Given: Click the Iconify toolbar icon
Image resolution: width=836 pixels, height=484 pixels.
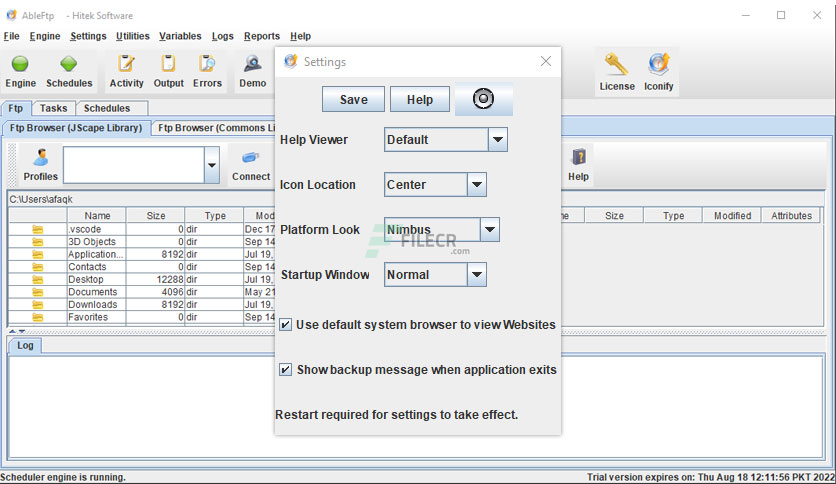Looking at the screenshot, I should click(659, 65).
